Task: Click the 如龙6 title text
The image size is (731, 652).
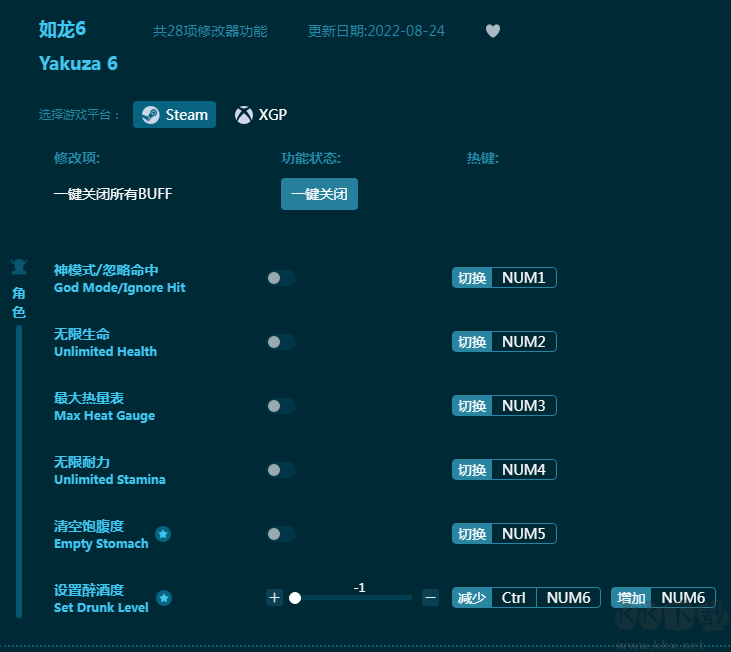Action: (x=62, y=29)
